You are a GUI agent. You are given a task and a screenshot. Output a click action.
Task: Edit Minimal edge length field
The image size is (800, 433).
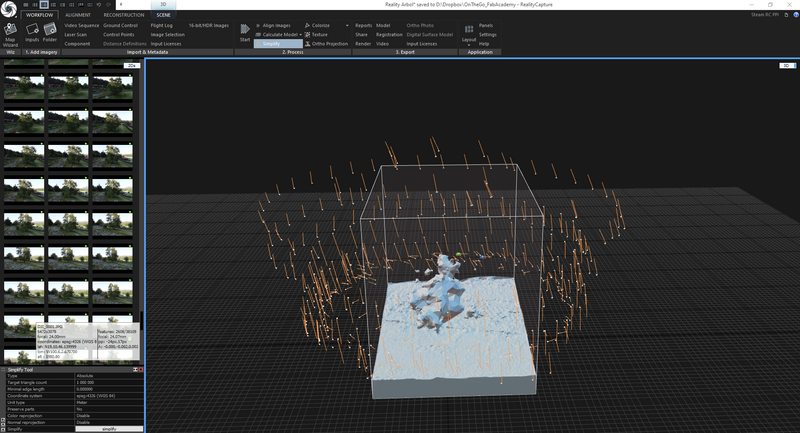pos(109,389)
